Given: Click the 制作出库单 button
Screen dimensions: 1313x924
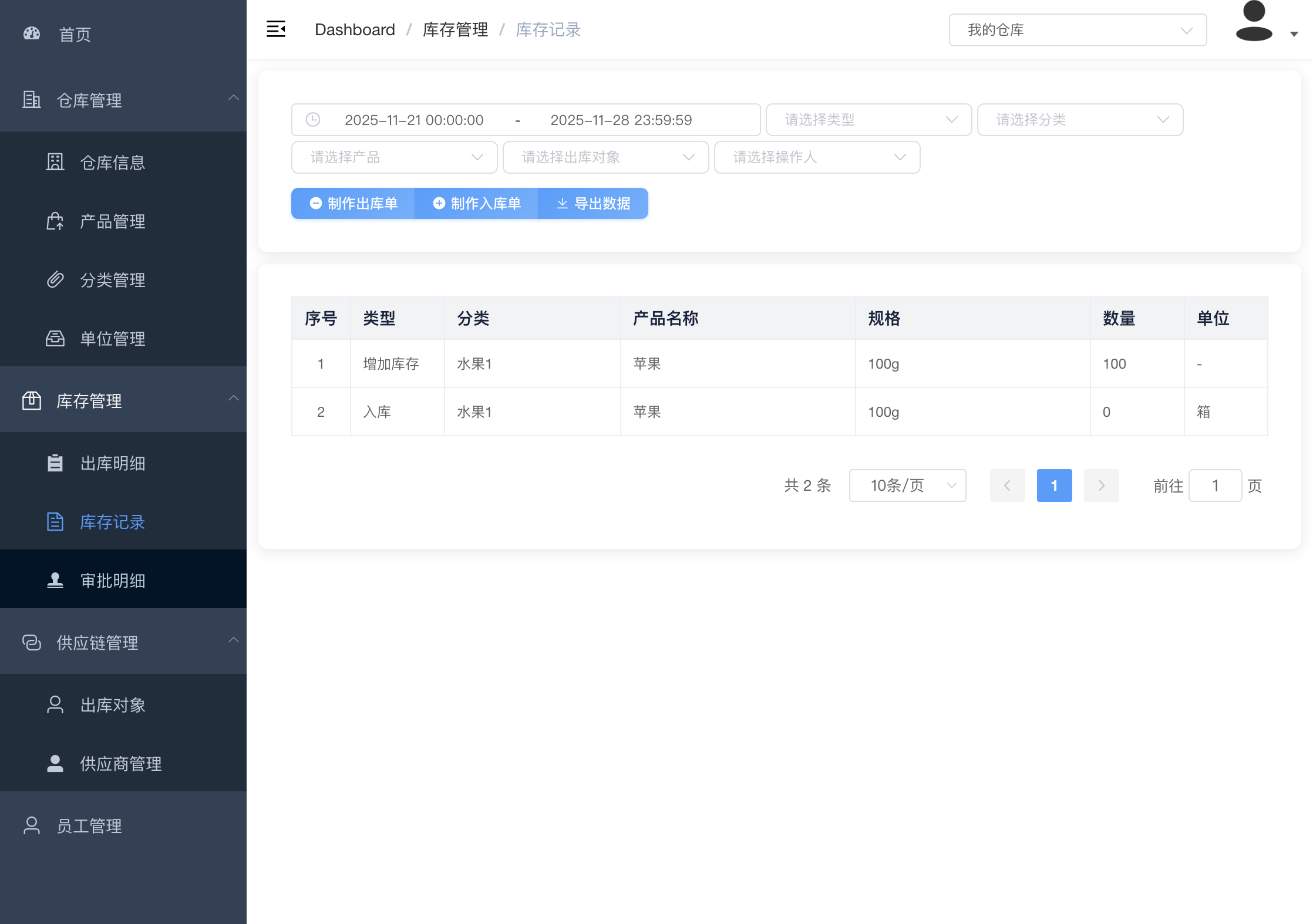Looking at the screenshot, I should pyautogui.click(x=353, y=204).
